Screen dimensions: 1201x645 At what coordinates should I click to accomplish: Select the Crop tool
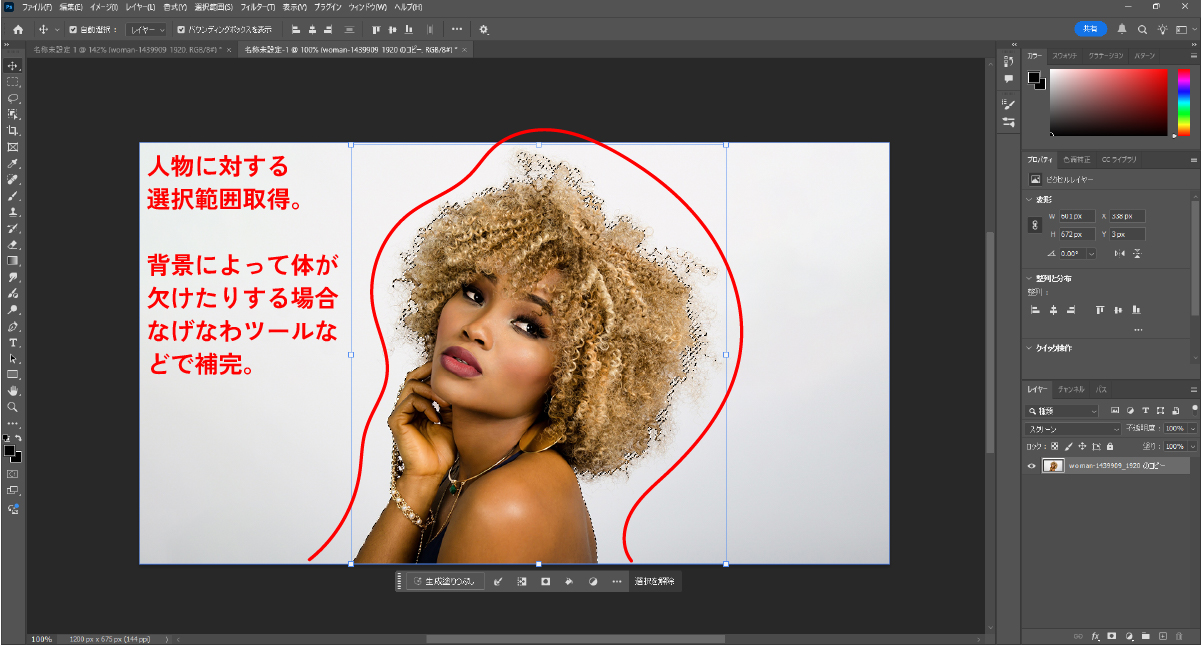pyautogui.click(x=13, y=128)
